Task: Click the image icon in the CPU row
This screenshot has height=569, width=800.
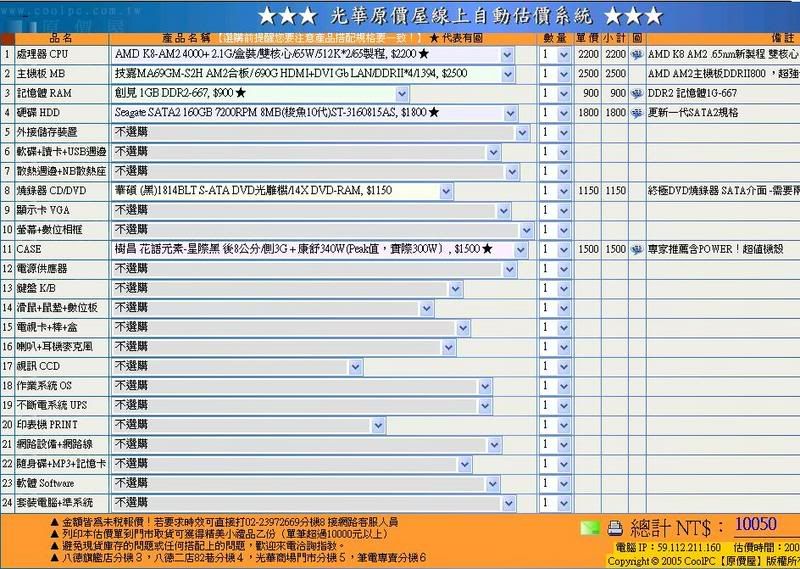Action: [636, 53]
